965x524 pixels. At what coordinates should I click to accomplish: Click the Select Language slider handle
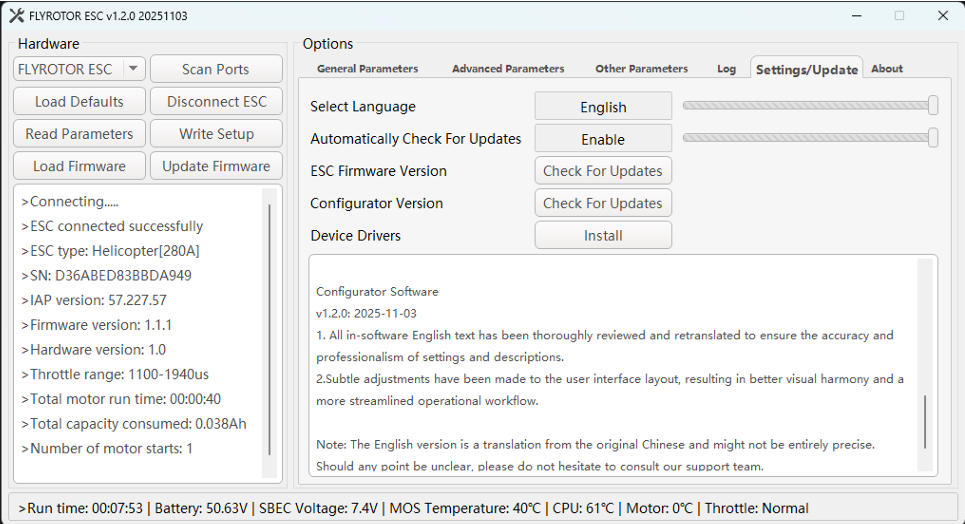pos(933,105)
